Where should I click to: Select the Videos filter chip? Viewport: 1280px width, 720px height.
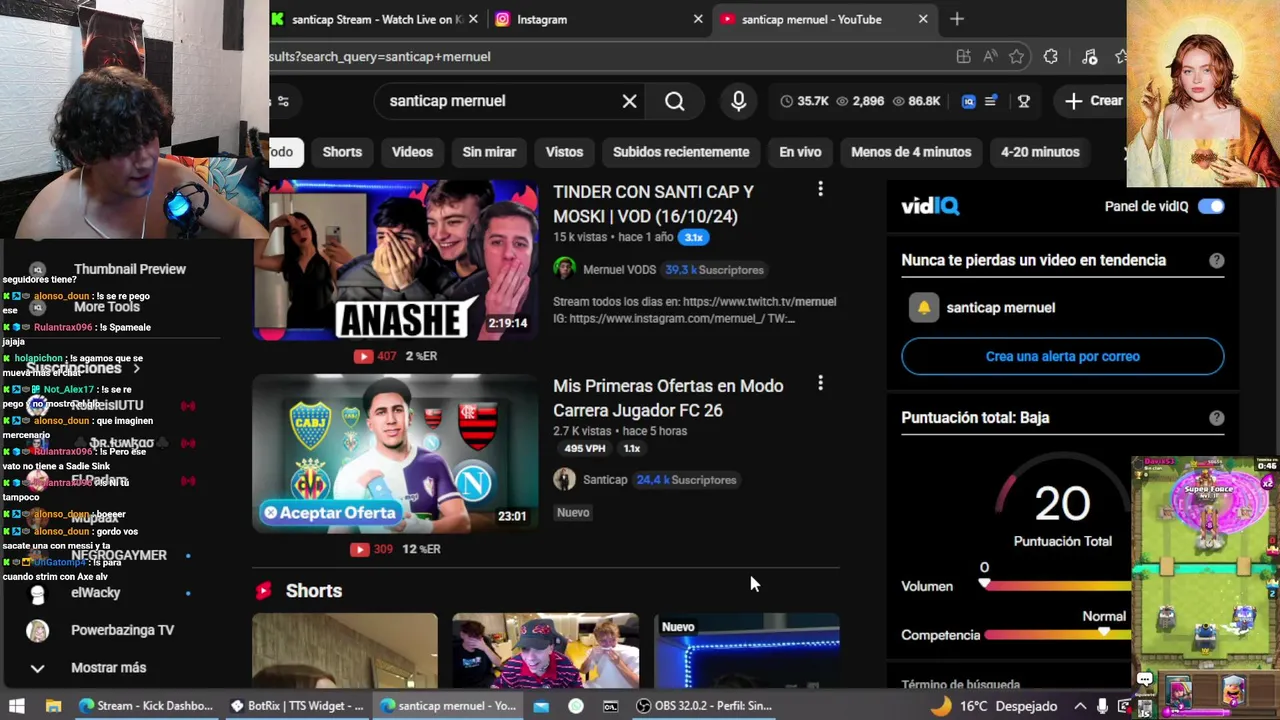(412, 152)
